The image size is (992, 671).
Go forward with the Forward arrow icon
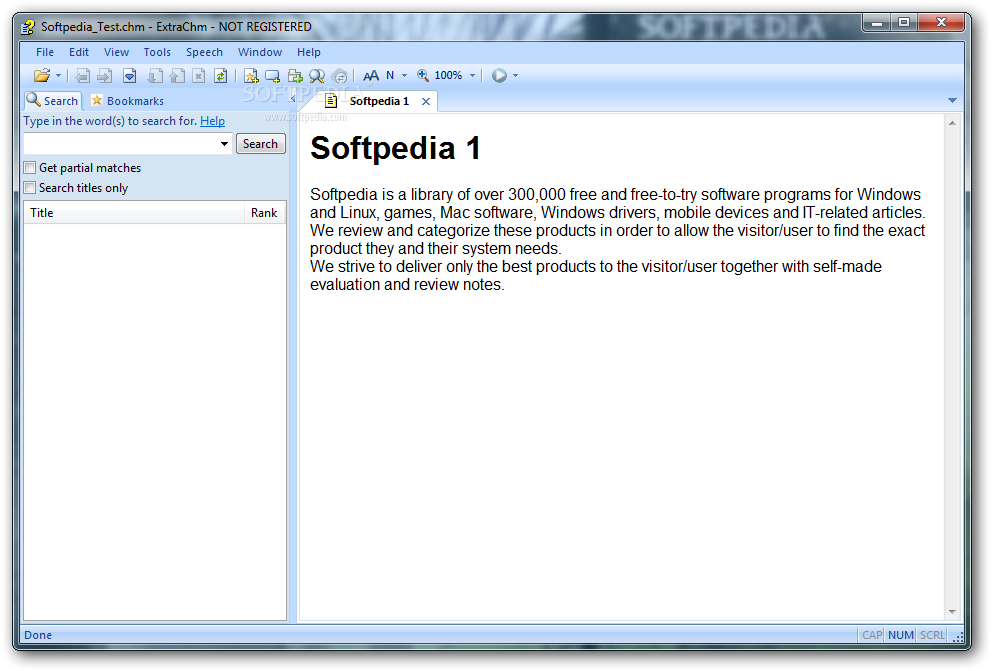coord(105,76)
